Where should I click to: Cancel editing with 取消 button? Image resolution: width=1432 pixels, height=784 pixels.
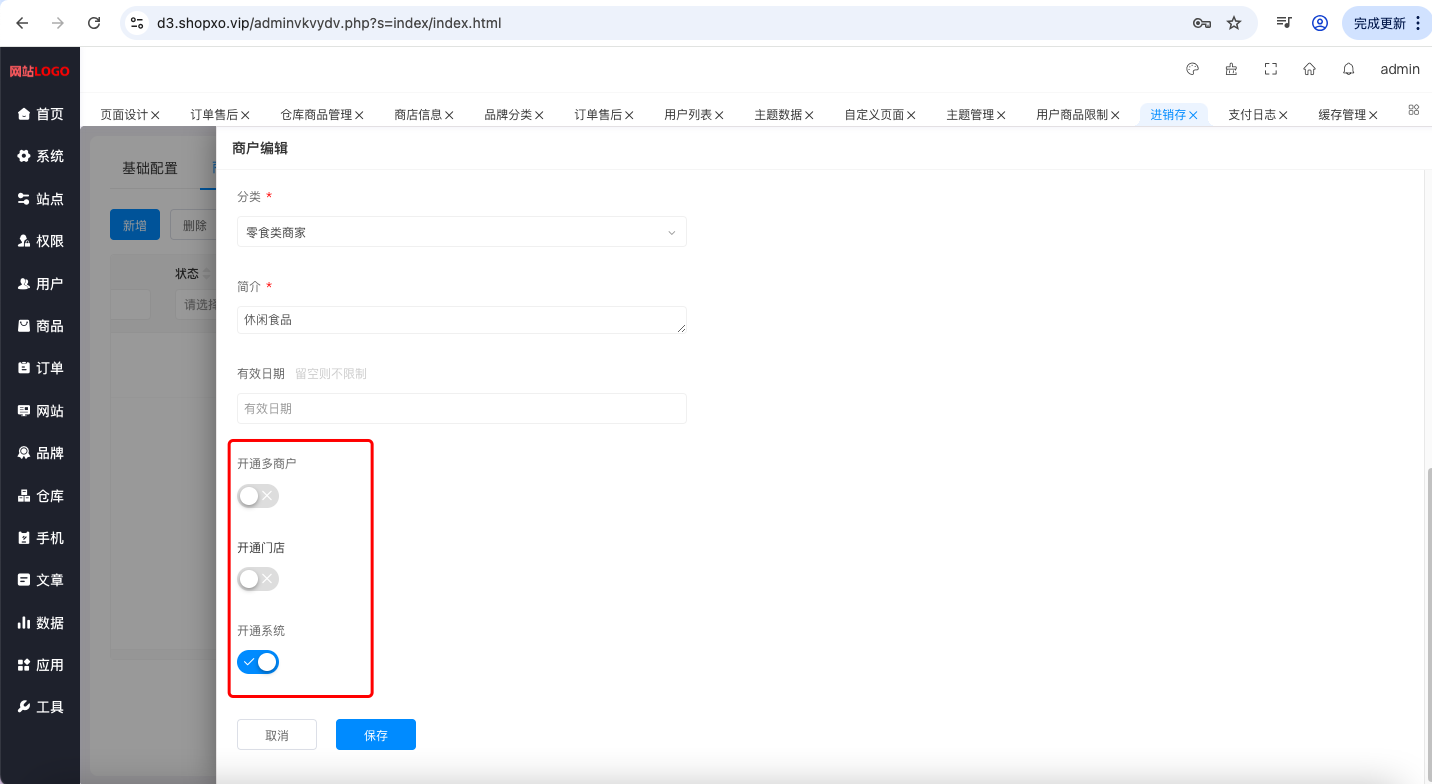point(277,735)
